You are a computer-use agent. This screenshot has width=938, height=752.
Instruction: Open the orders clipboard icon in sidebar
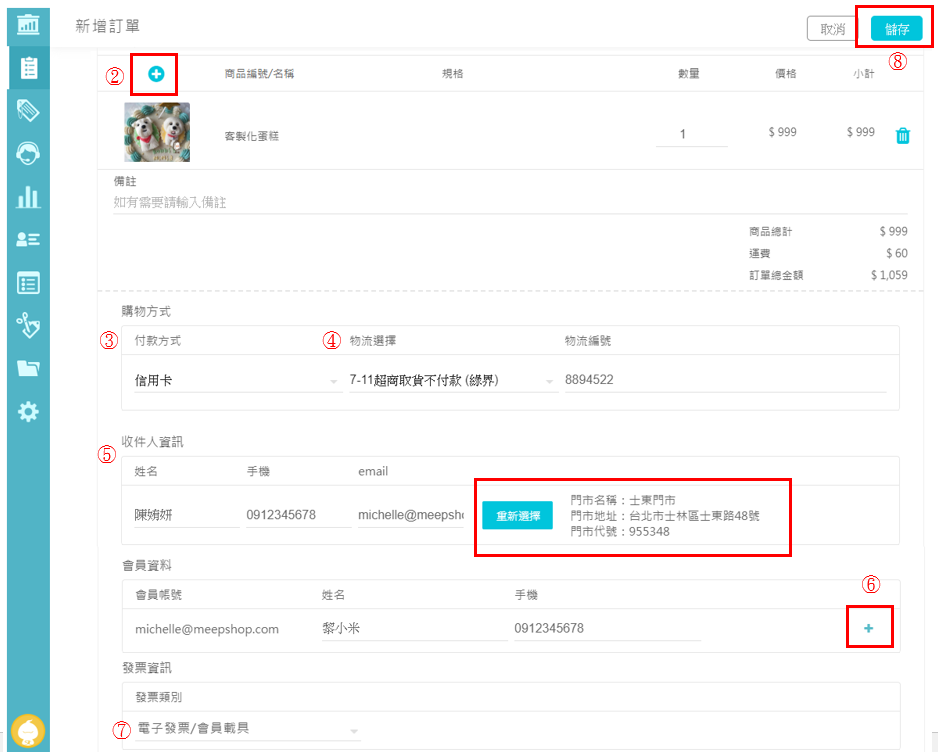(x=28, y=68)
